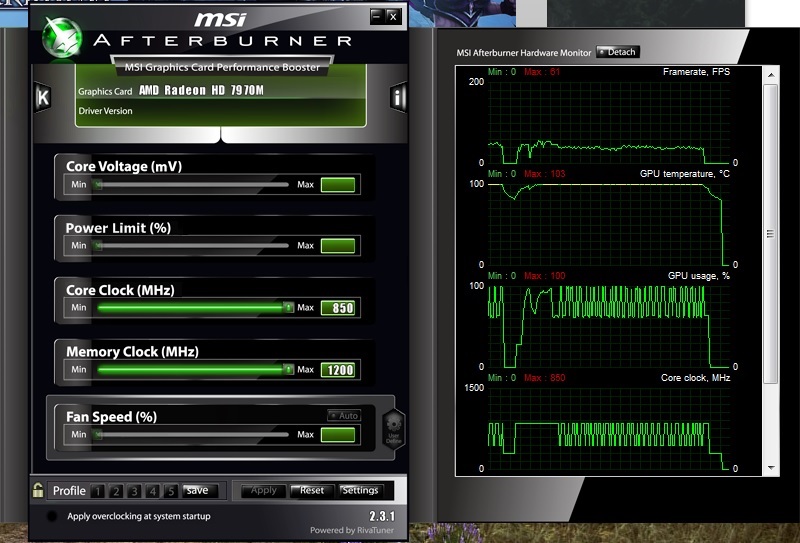Click the Core clock, MHz graph
The height and width of the screenshot is (543, 800).
coord(609,429)
